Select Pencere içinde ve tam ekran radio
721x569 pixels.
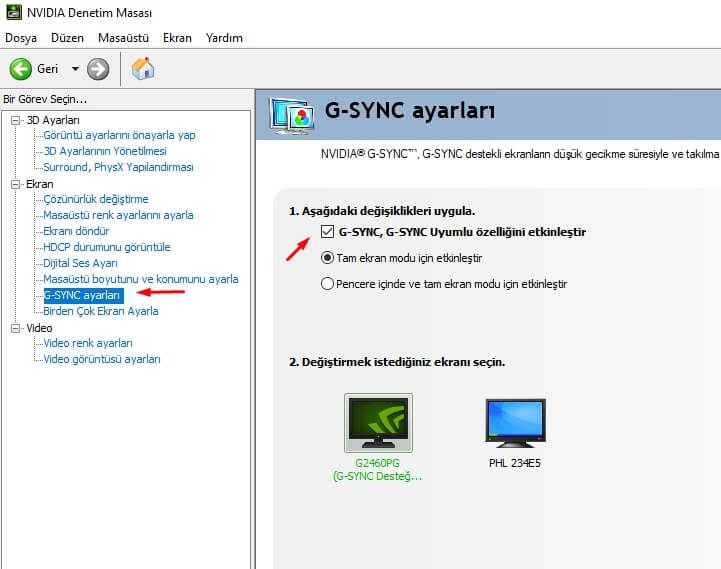click(327, 283)
